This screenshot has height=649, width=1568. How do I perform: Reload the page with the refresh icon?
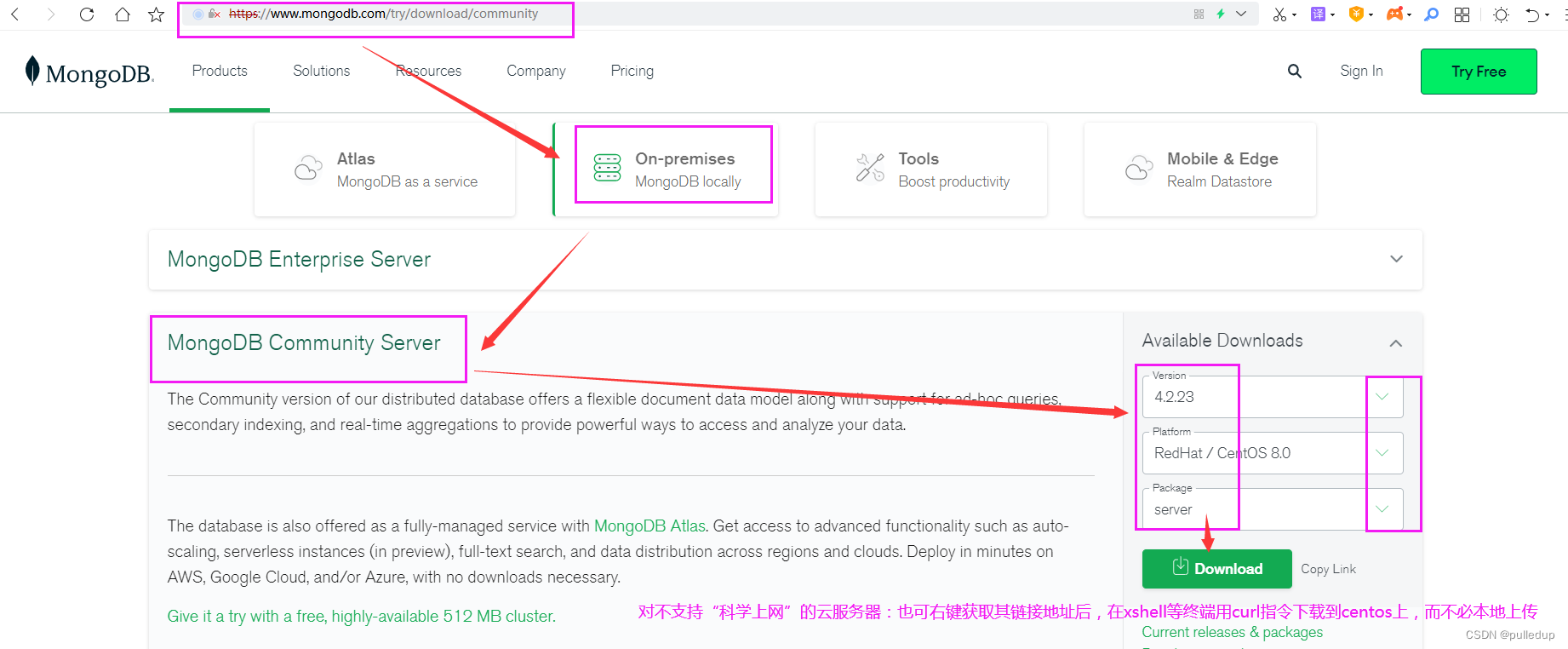tap(87, 14)
